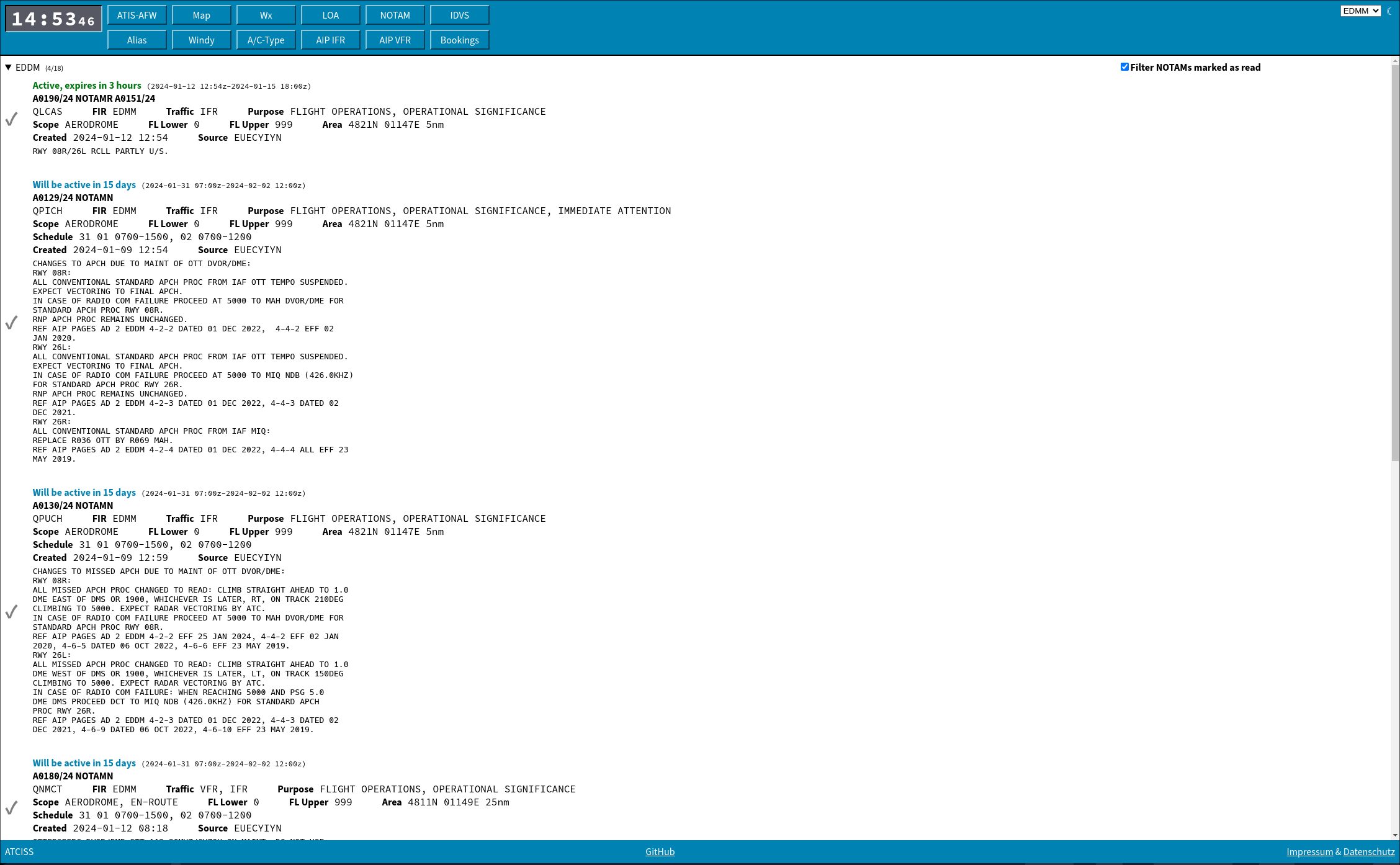1400x865 pixels.
Task: Click the vertical scrollbar down arrow
Action: 1395,835
